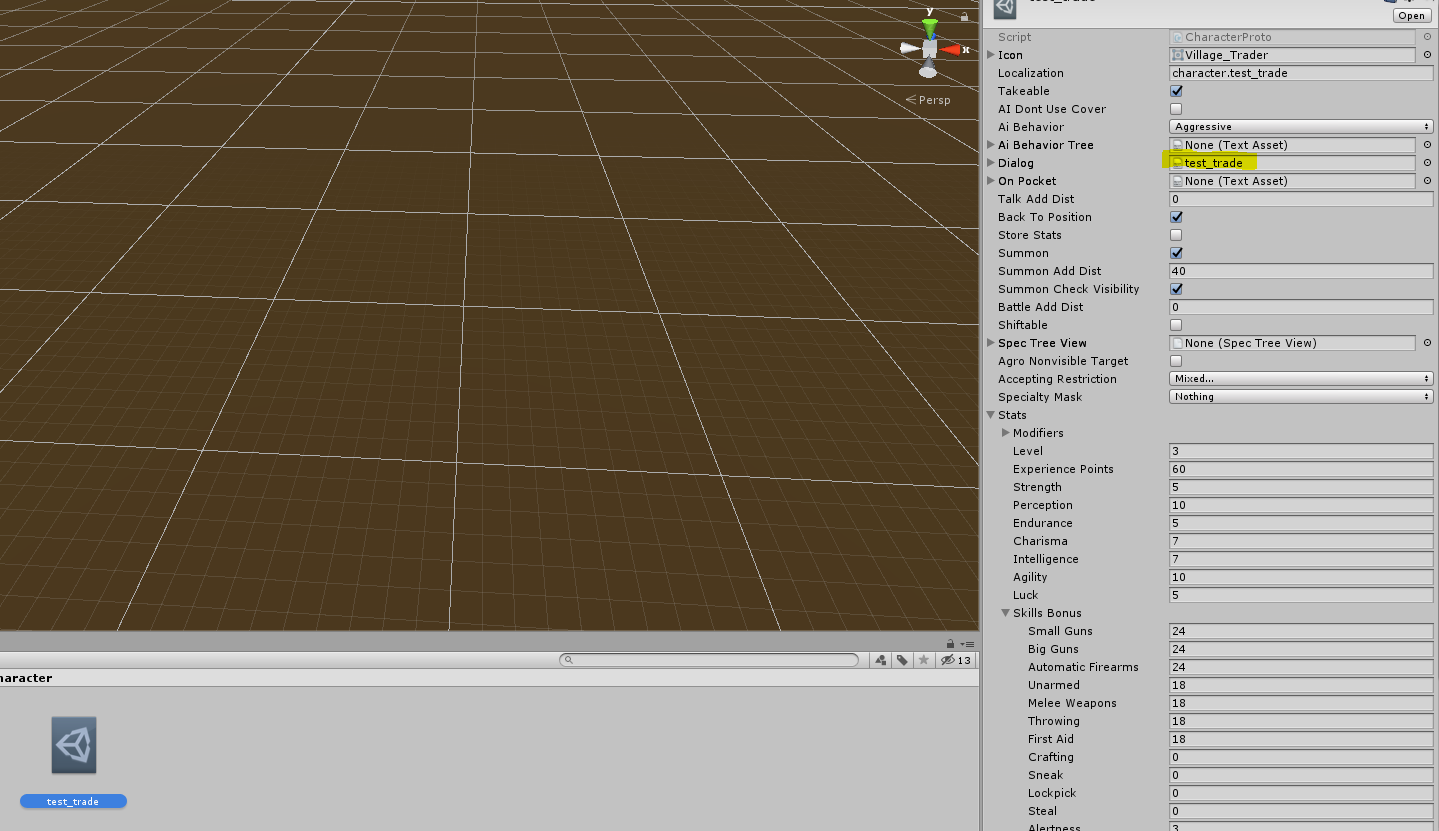Screen dimensions: 1439x831
Task: Enable the Agro Nonvisible Target checkbox
Action: (x=1176, y=361)
